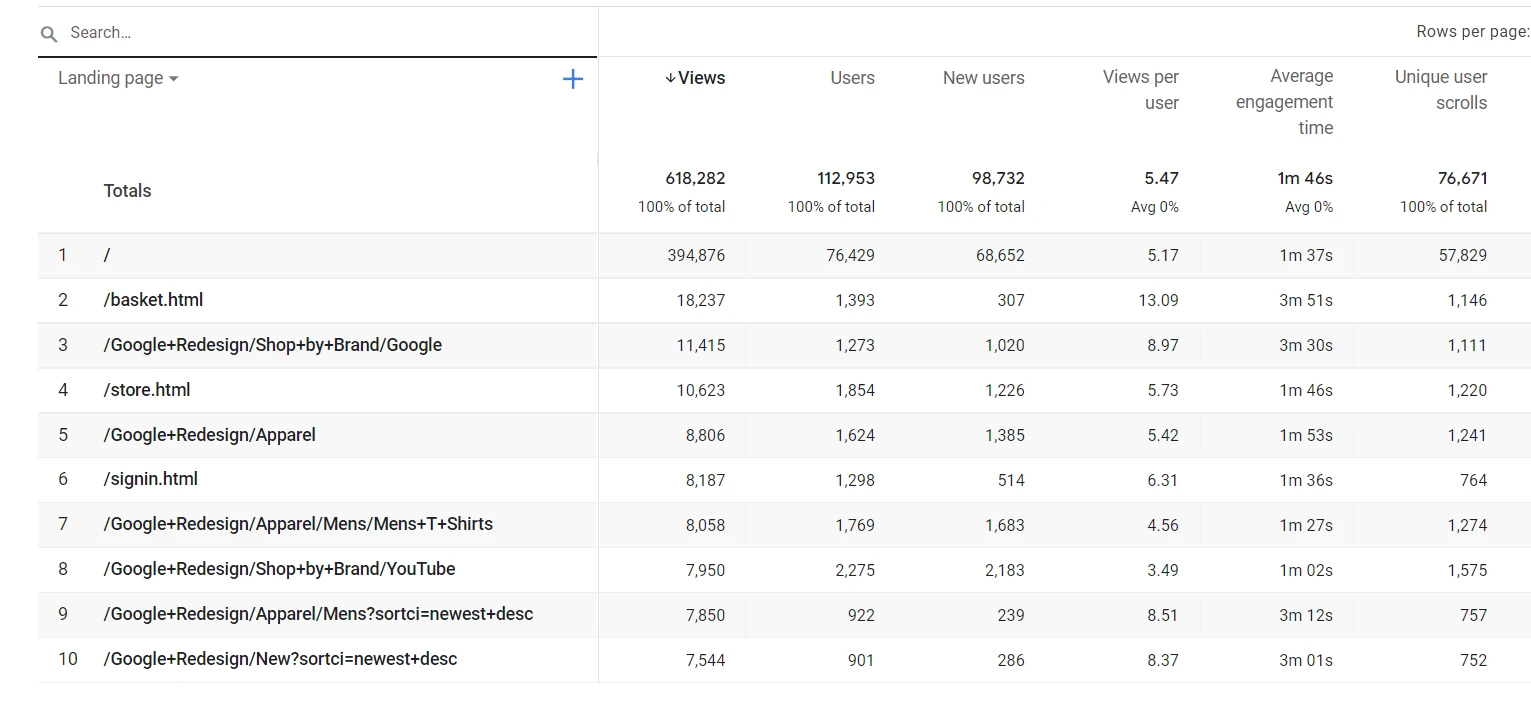Viewport: 1531px width, 708px height.
Task: Click views per user value 3.49
Action: click(x=1163, y=571)
